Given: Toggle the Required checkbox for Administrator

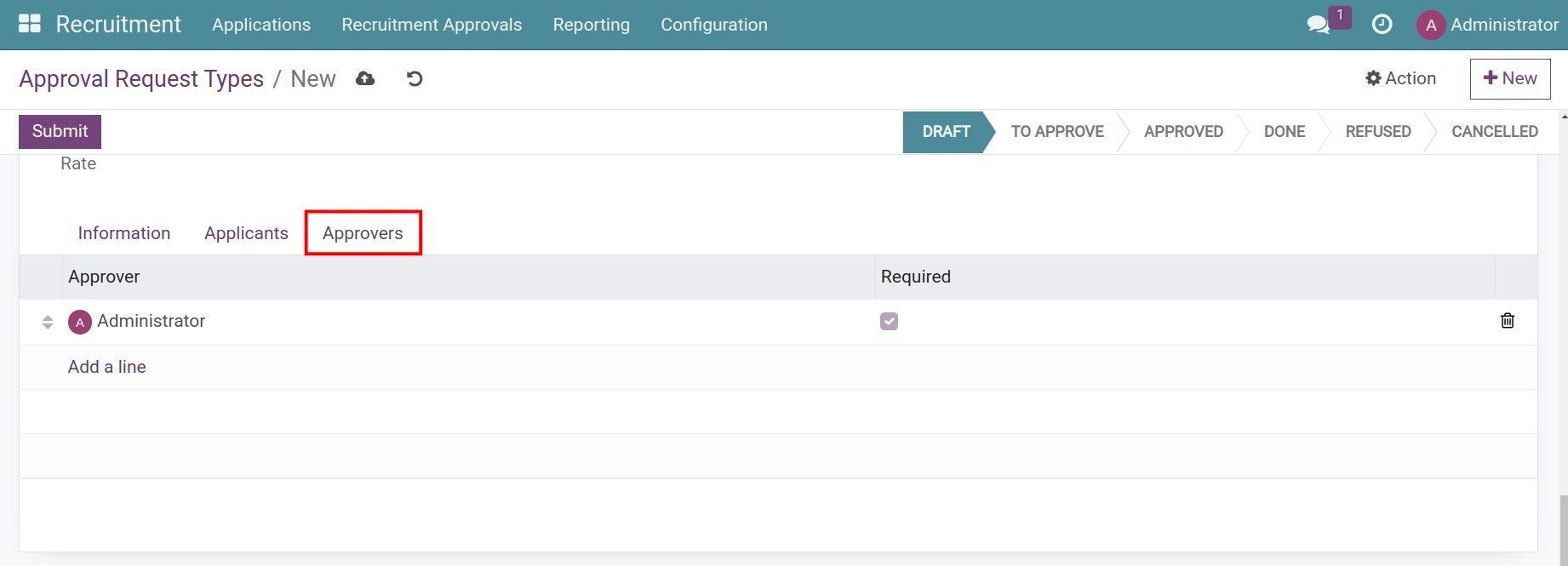Looking at the screenshot, I should tap(890, 321).
